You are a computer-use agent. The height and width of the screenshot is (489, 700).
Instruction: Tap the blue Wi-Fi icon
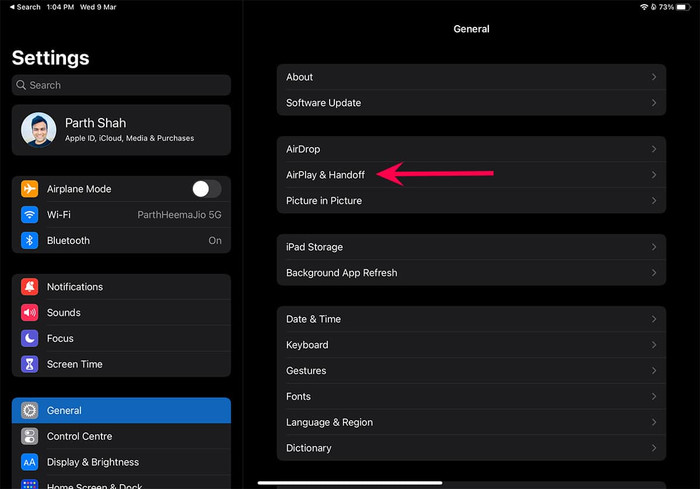tap(29, 215)
